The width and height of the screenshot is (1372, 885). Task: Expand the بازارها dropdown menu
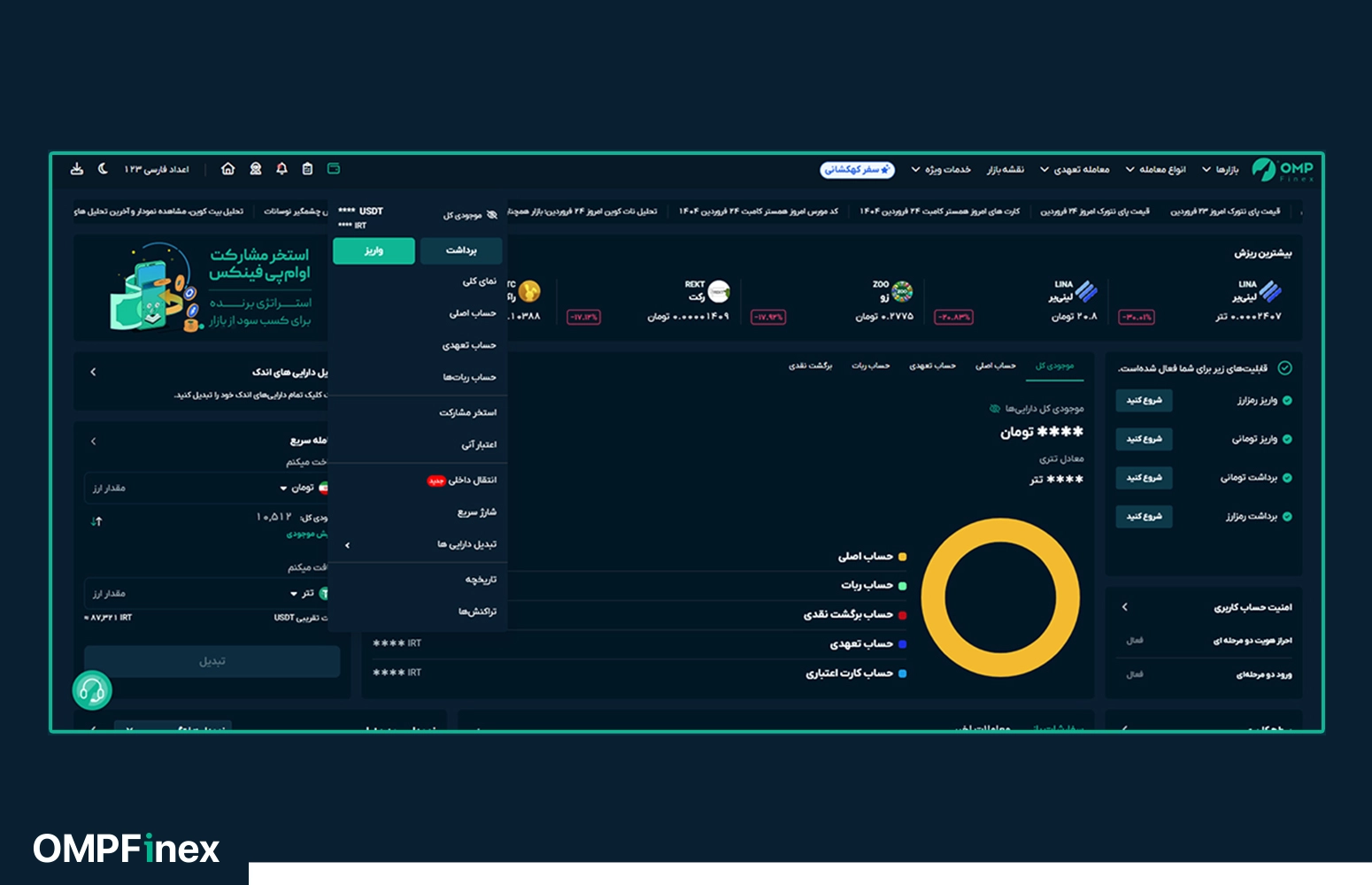[x=1220, y=169]
